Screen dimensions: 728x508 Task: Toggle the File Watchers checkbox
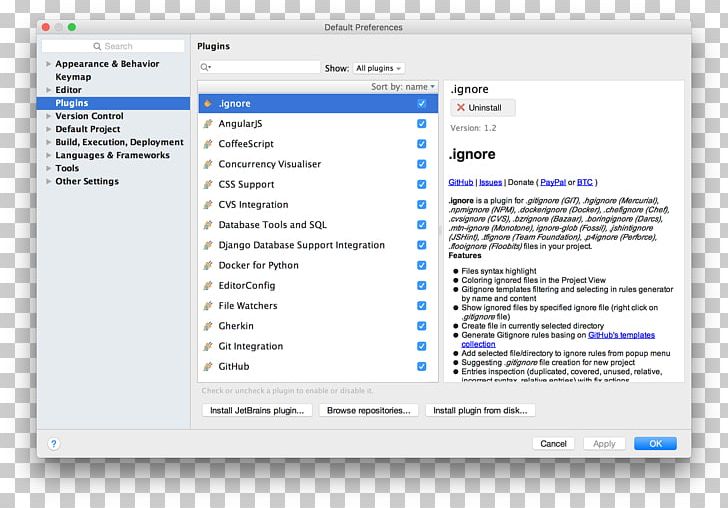[x=421, y=306]
